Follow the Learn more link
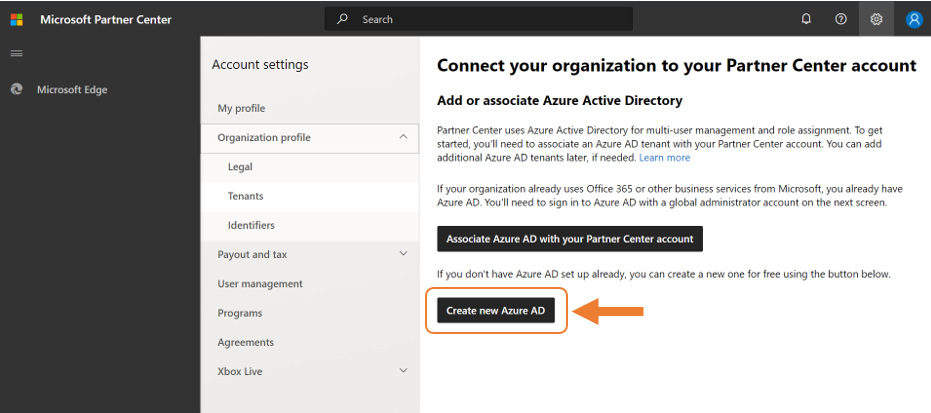 click(664, 158)
